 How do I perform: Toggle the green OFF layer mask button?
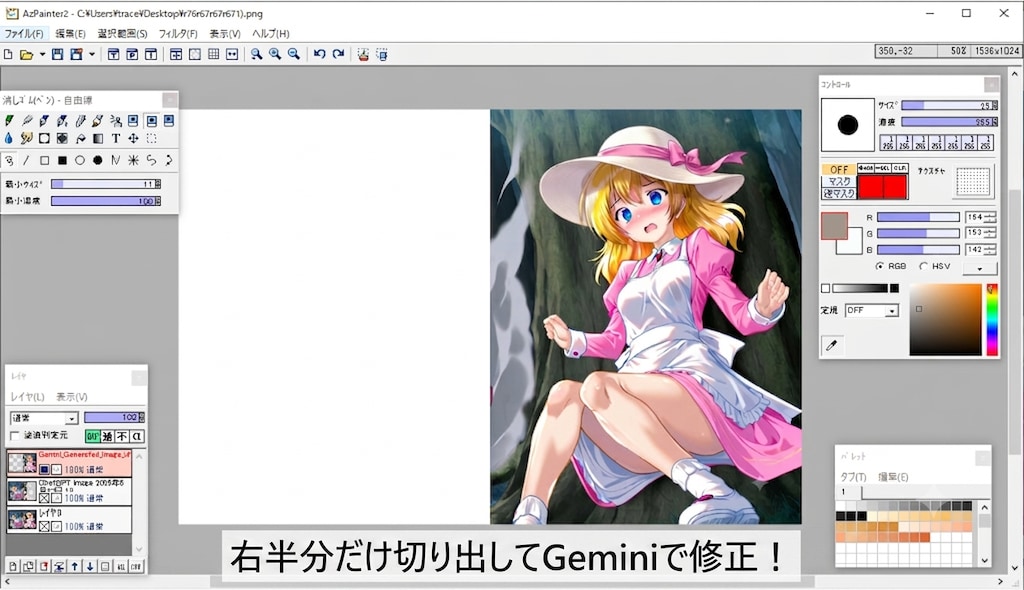click(x=92, y=436)
